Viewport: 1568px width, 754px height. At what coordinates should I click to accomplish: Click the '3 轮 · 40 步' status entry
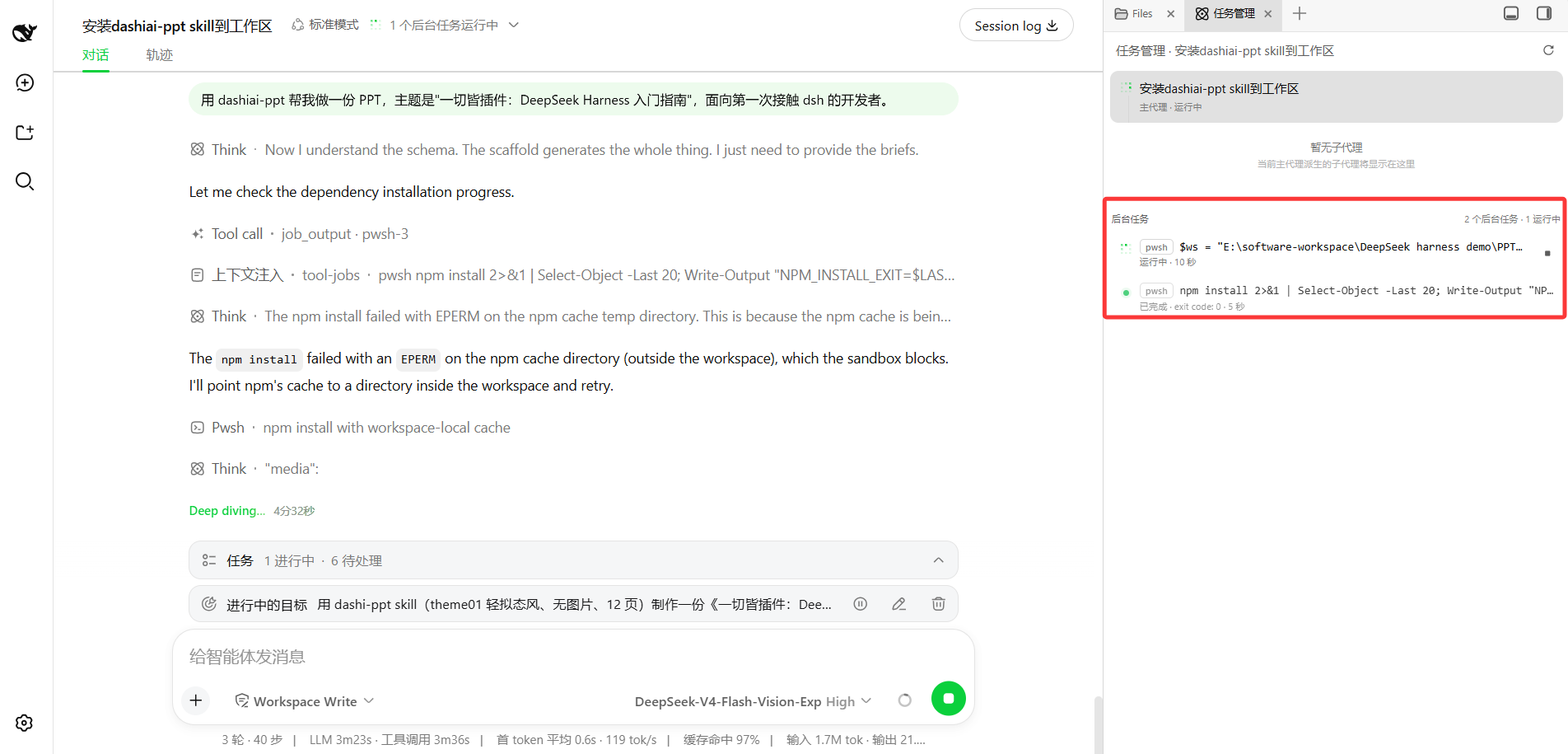pos(252,740)
